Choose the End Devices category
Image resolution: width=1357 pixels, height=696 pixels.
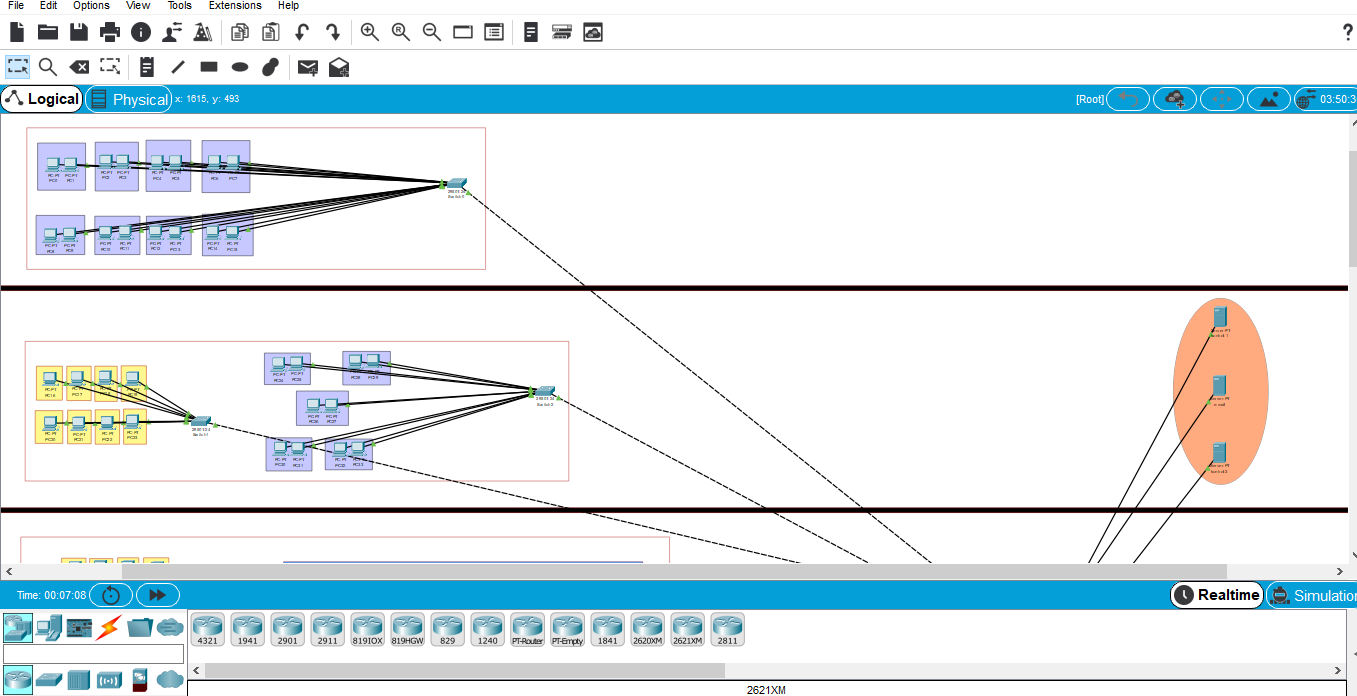click(47, 627)
